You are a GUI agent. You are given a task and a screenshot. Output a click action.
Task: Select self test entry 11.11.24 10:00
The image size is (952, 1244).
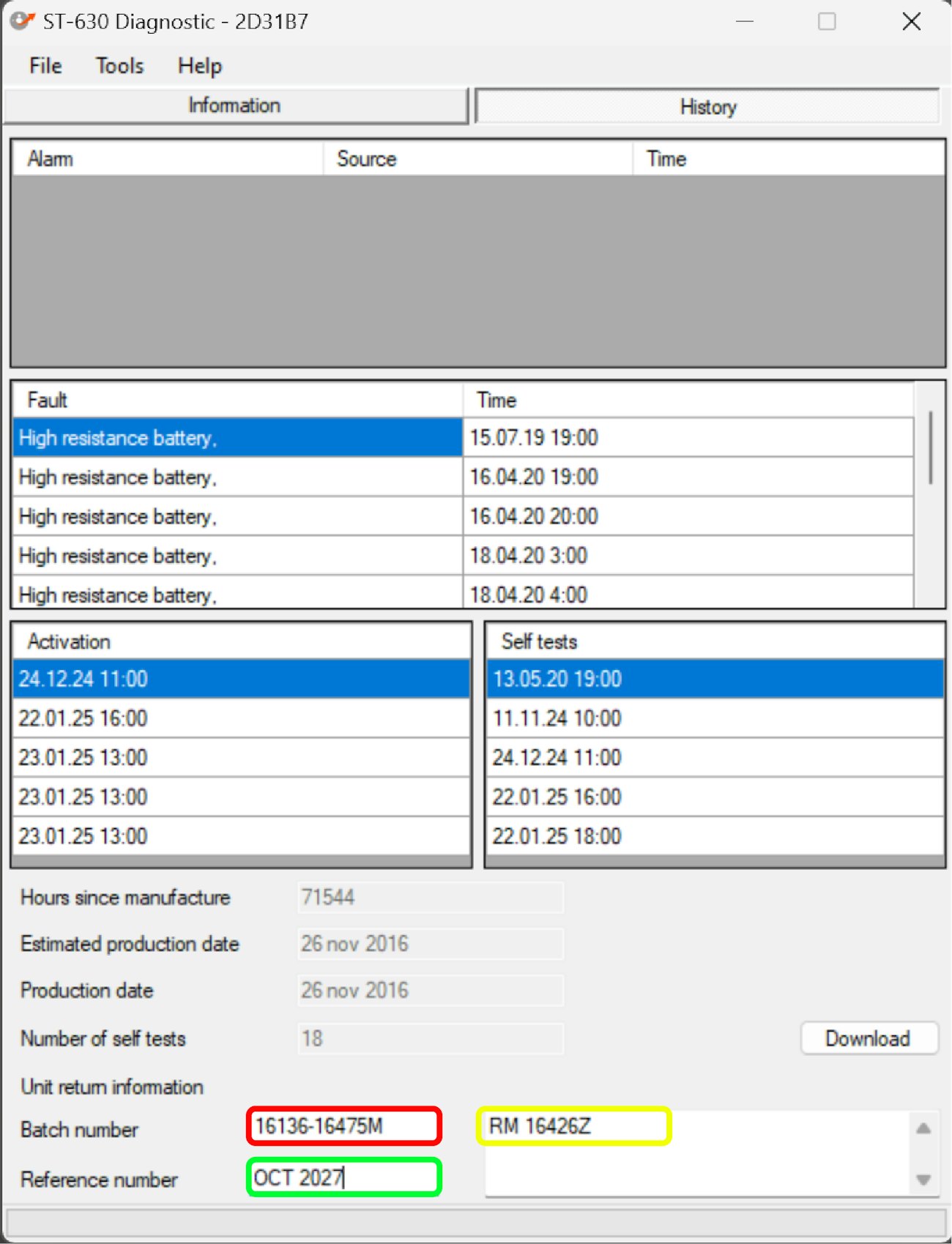point(714,718)
